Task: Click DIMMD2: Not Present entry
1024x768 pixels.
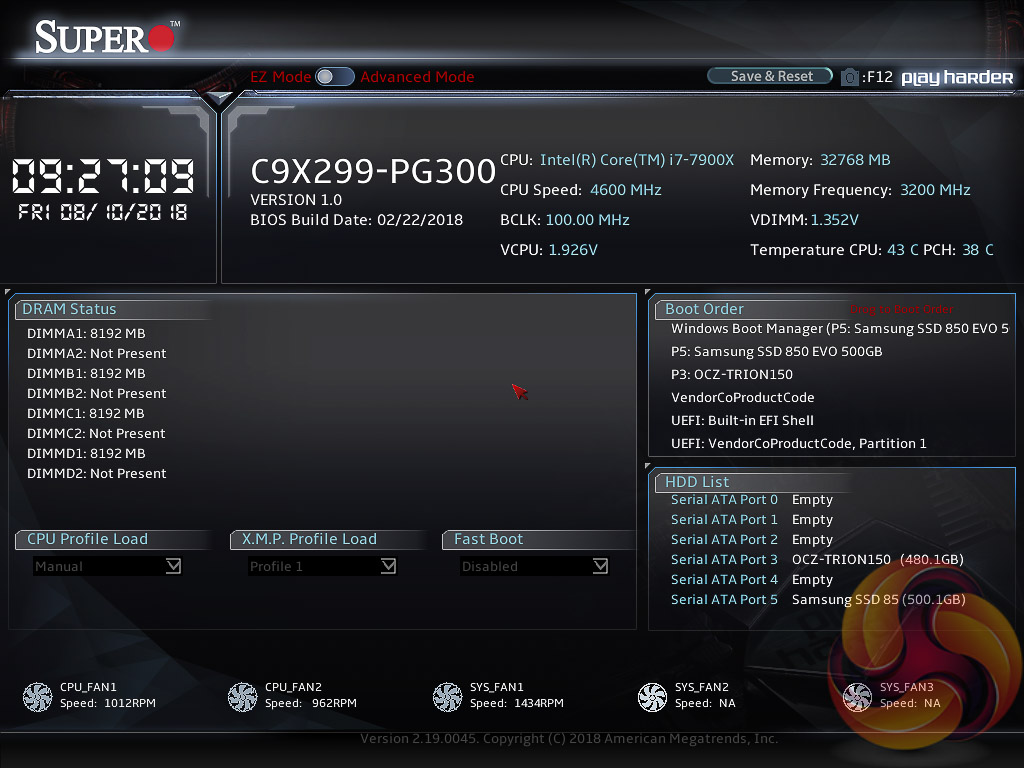Action: (x=97, y=473)
